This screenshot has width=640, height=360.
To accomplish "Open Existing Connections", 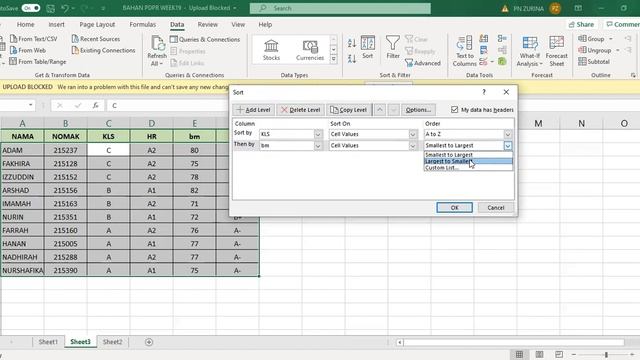I will (103, 50).
